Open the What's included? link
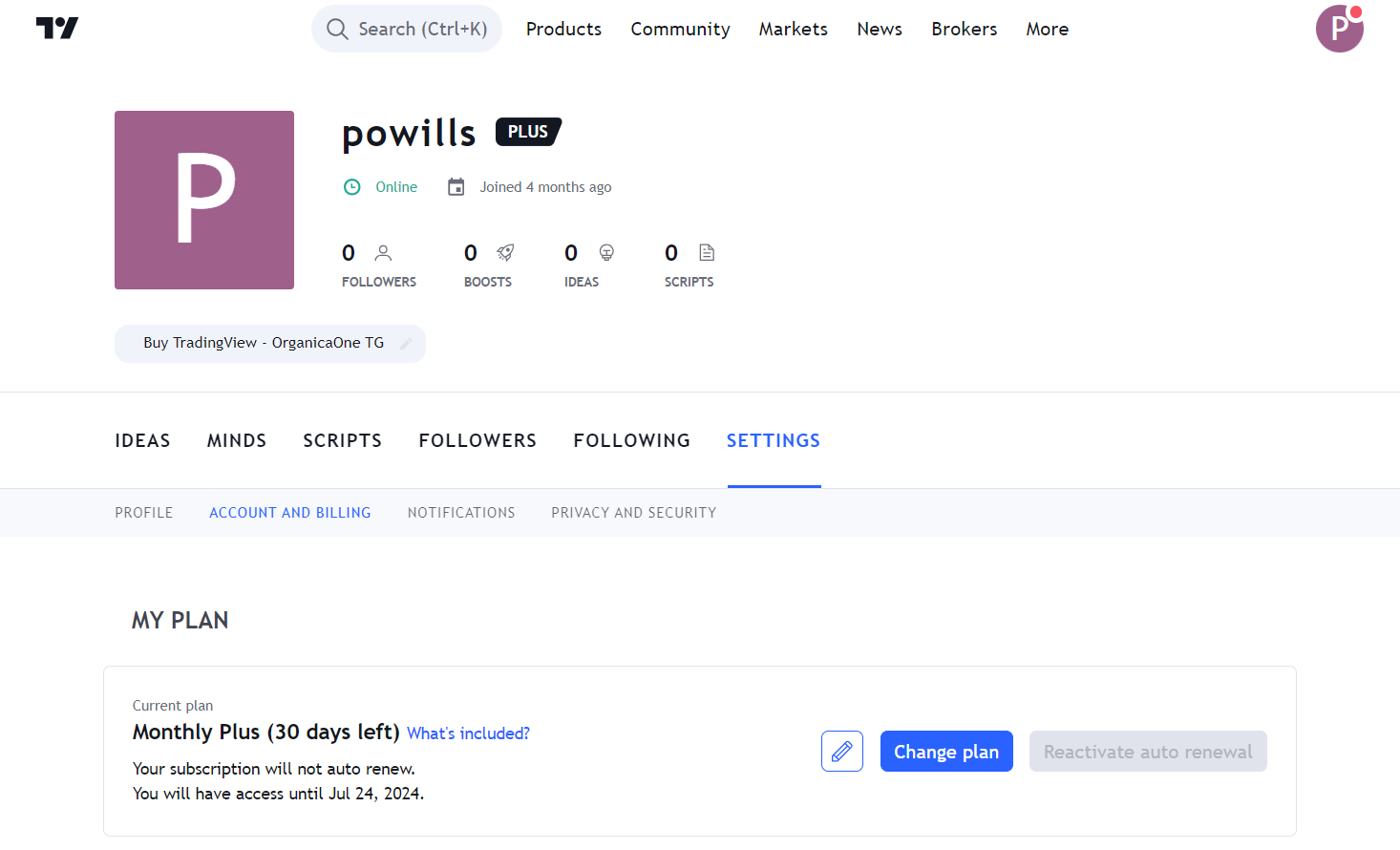The image size is (1400, 850). (468, 733)
